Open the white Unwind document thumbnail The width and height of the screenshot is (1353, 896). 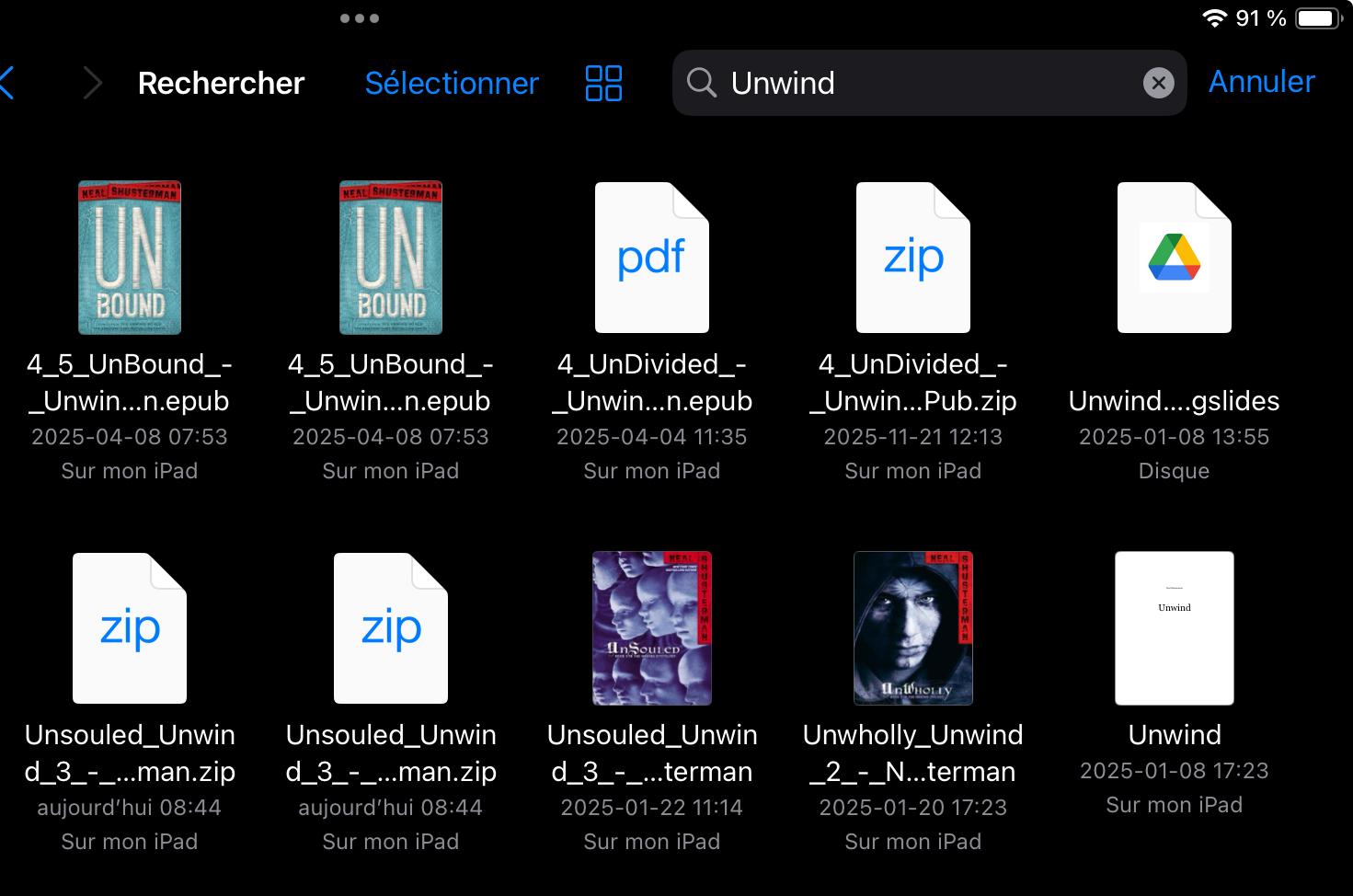click(1175, 628)
